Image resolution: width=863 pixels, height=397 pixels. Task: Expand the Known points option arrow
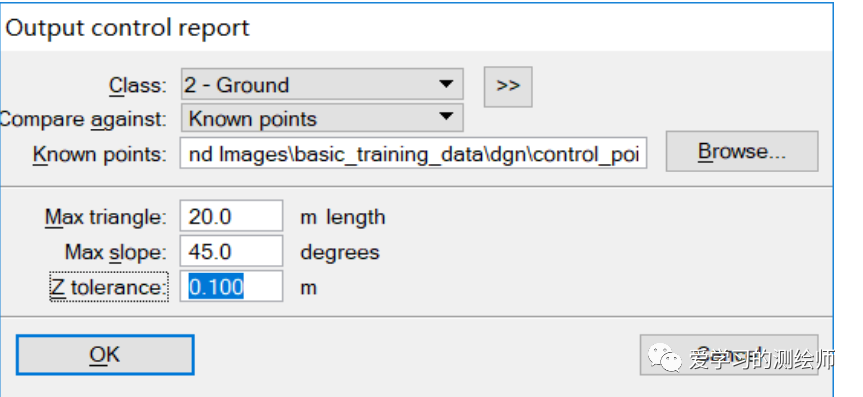[x=446, y=117]
